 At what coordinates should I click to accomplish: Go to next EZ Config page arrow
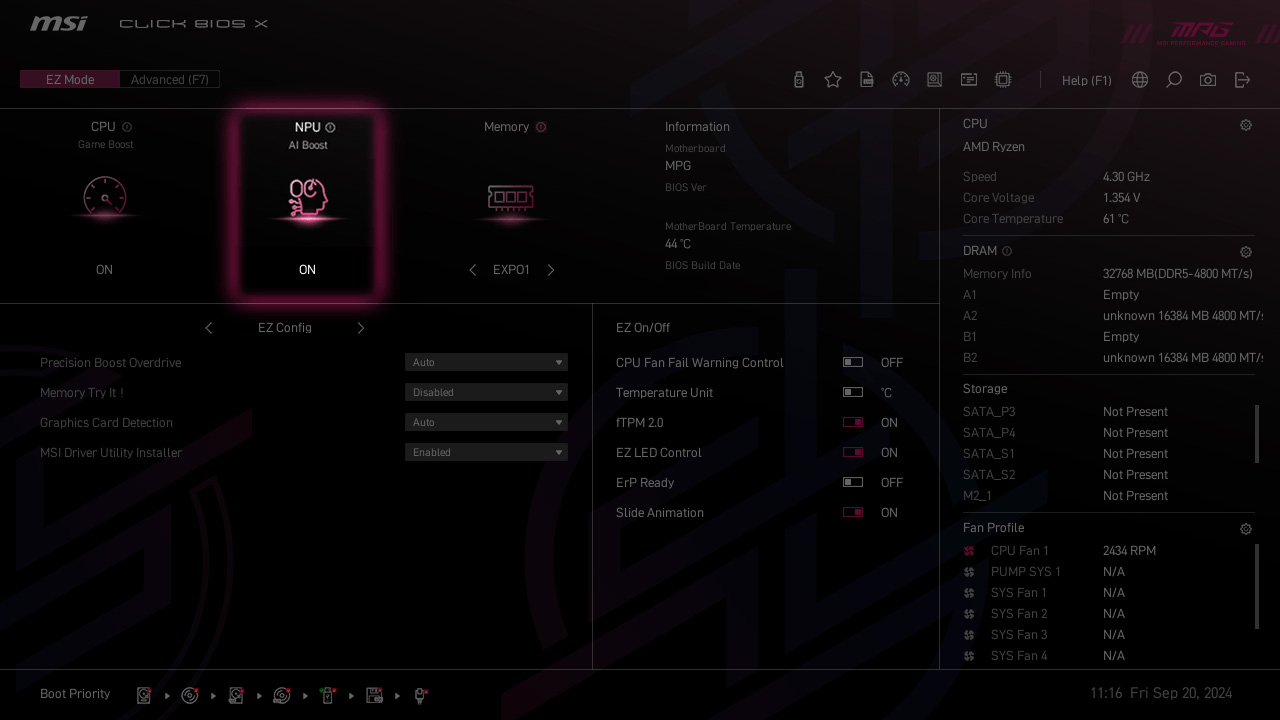coord(361,328)
